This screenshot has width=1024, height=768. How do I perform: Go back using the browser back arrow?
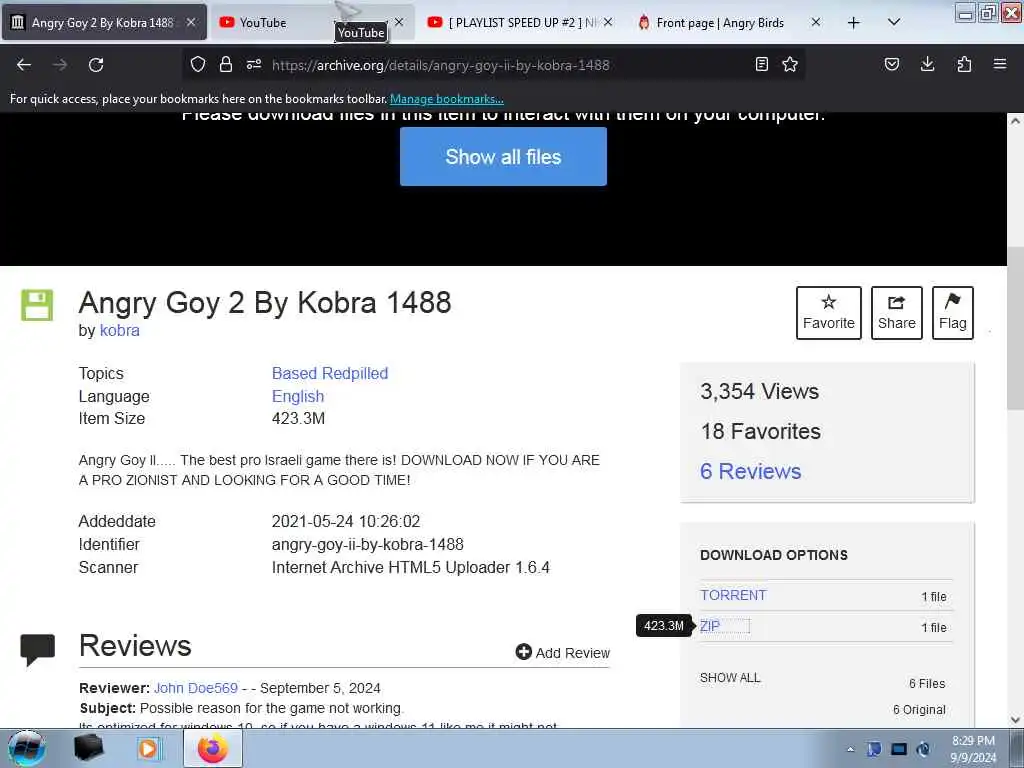pyautogui.click(x=24, y=65)
